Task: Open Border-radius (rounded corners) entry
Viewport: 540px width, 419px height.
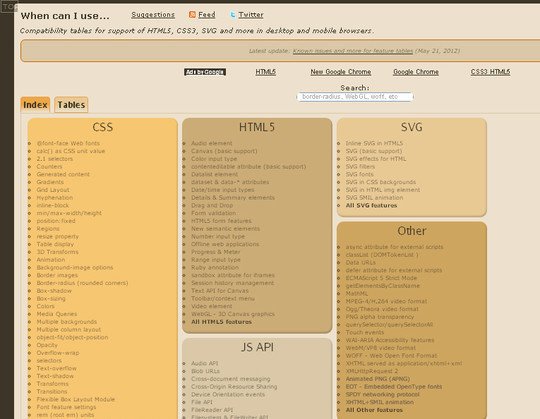Action: pos(82,283)
